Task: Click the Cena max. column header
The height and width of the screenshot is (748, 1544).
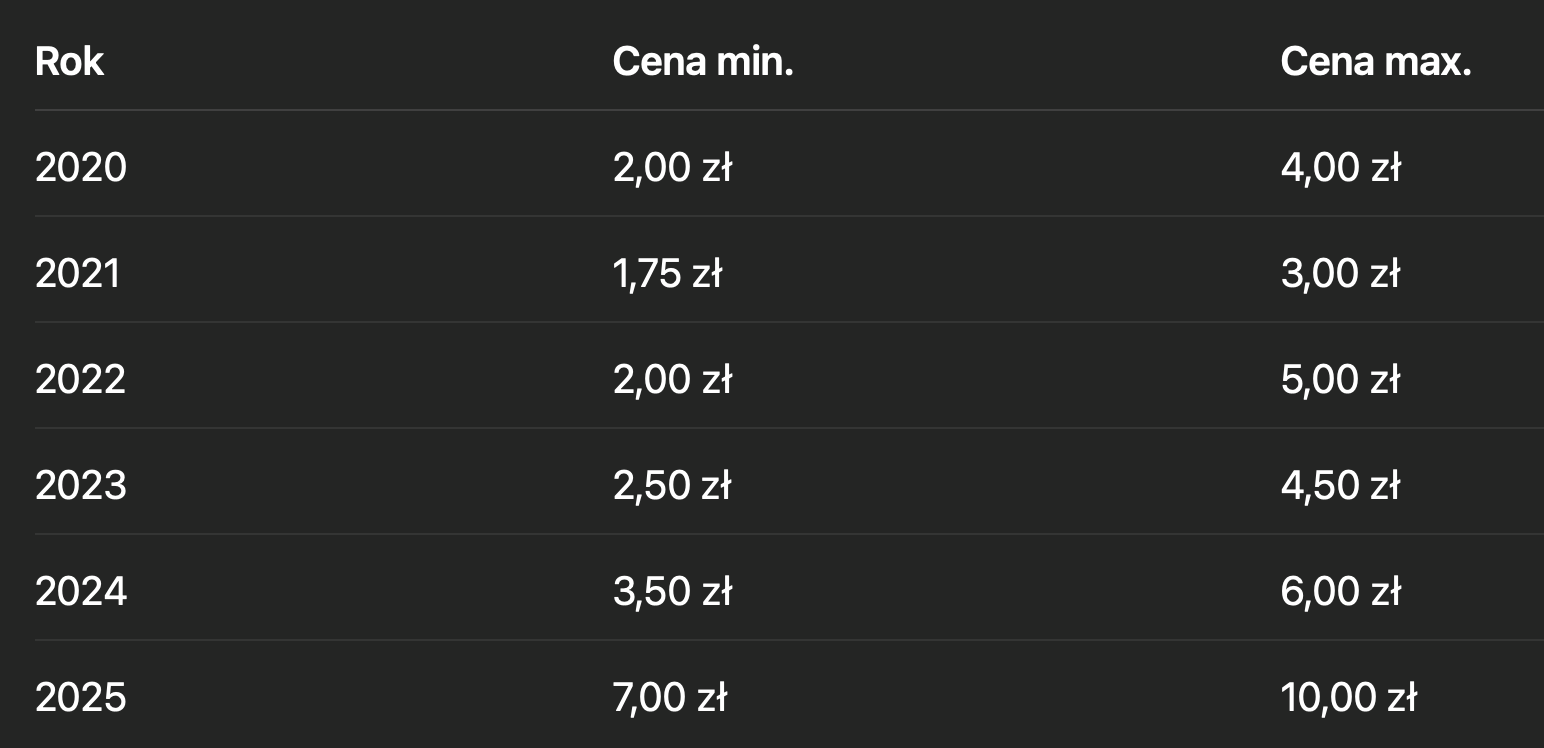Action: [x=1376, y=62]
